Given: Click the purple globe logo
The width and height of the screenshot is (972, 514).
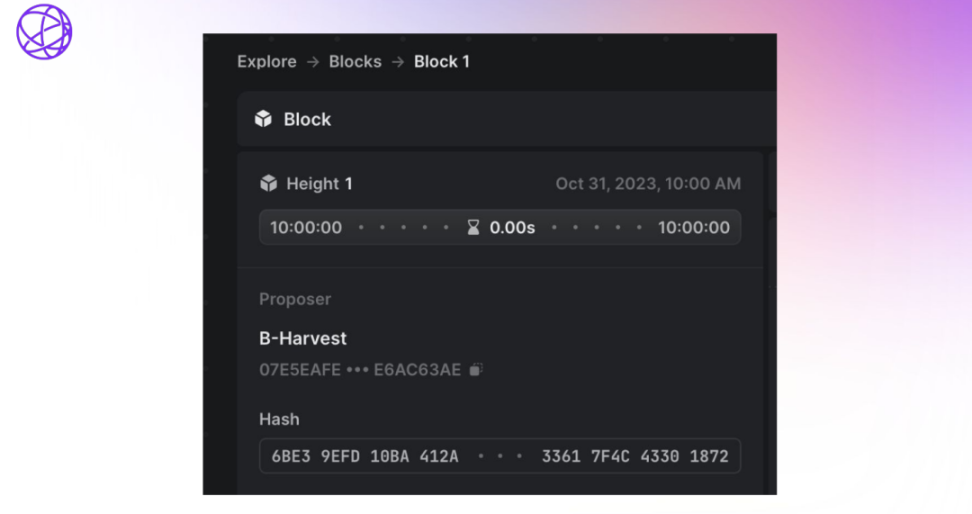Looking at the screenshot, I should 44,31.
